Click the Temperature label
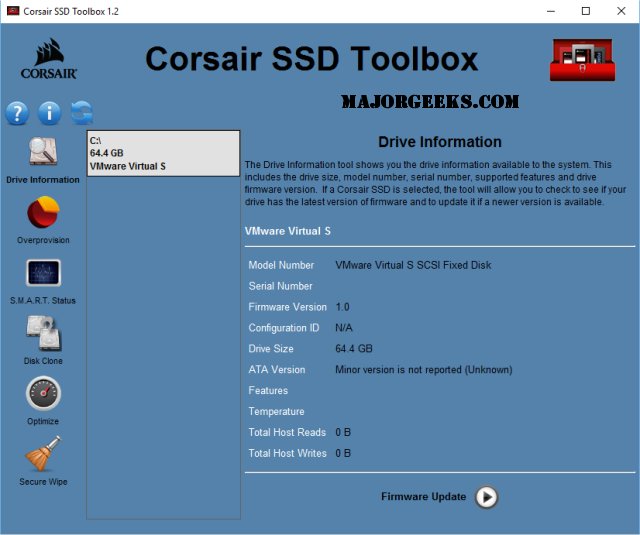Screen dimensions: 640x535 click(x=276, y=411)
